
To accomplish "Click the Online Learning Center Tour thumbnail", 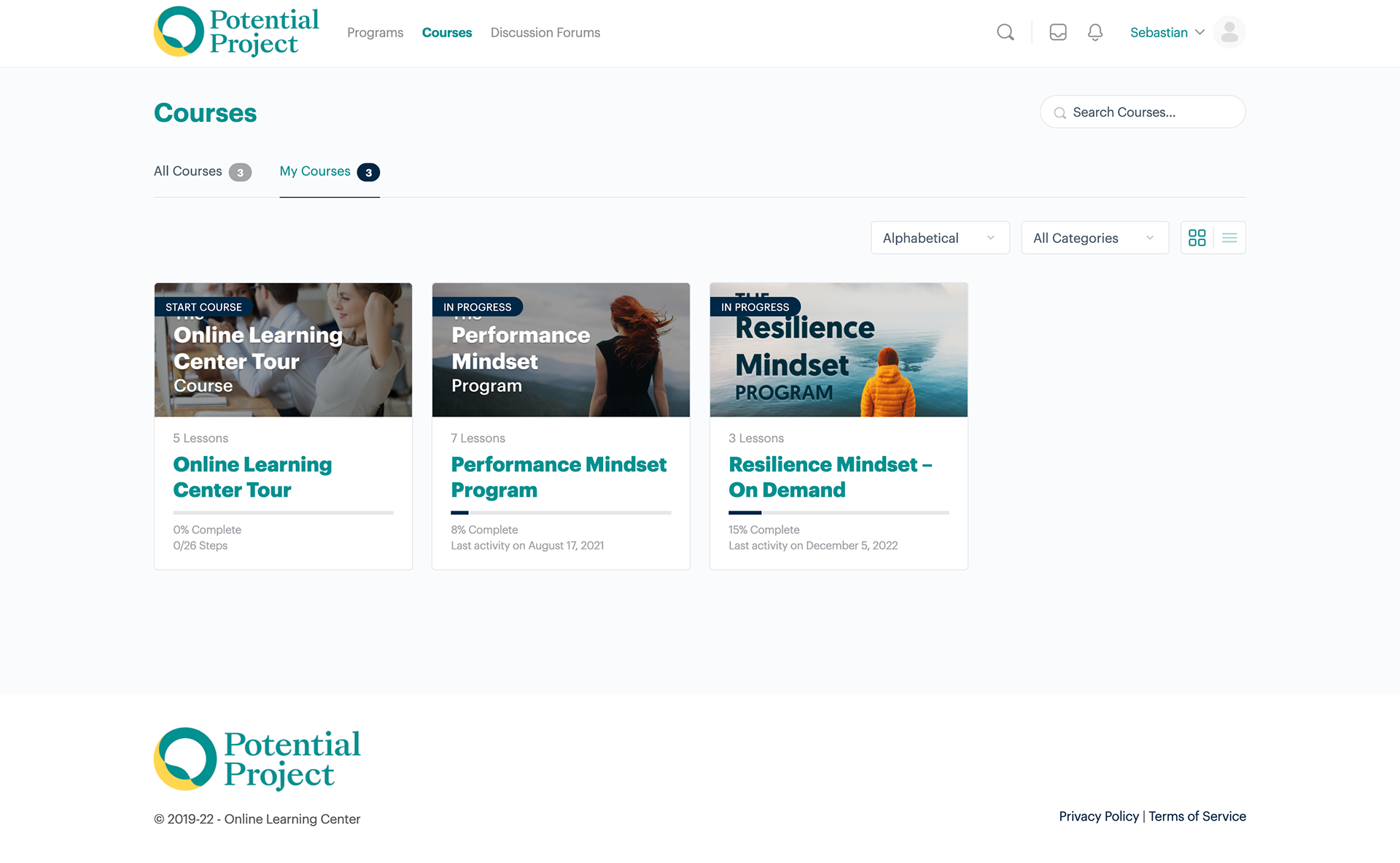I will pyautogui.click(x=283, y=350).
